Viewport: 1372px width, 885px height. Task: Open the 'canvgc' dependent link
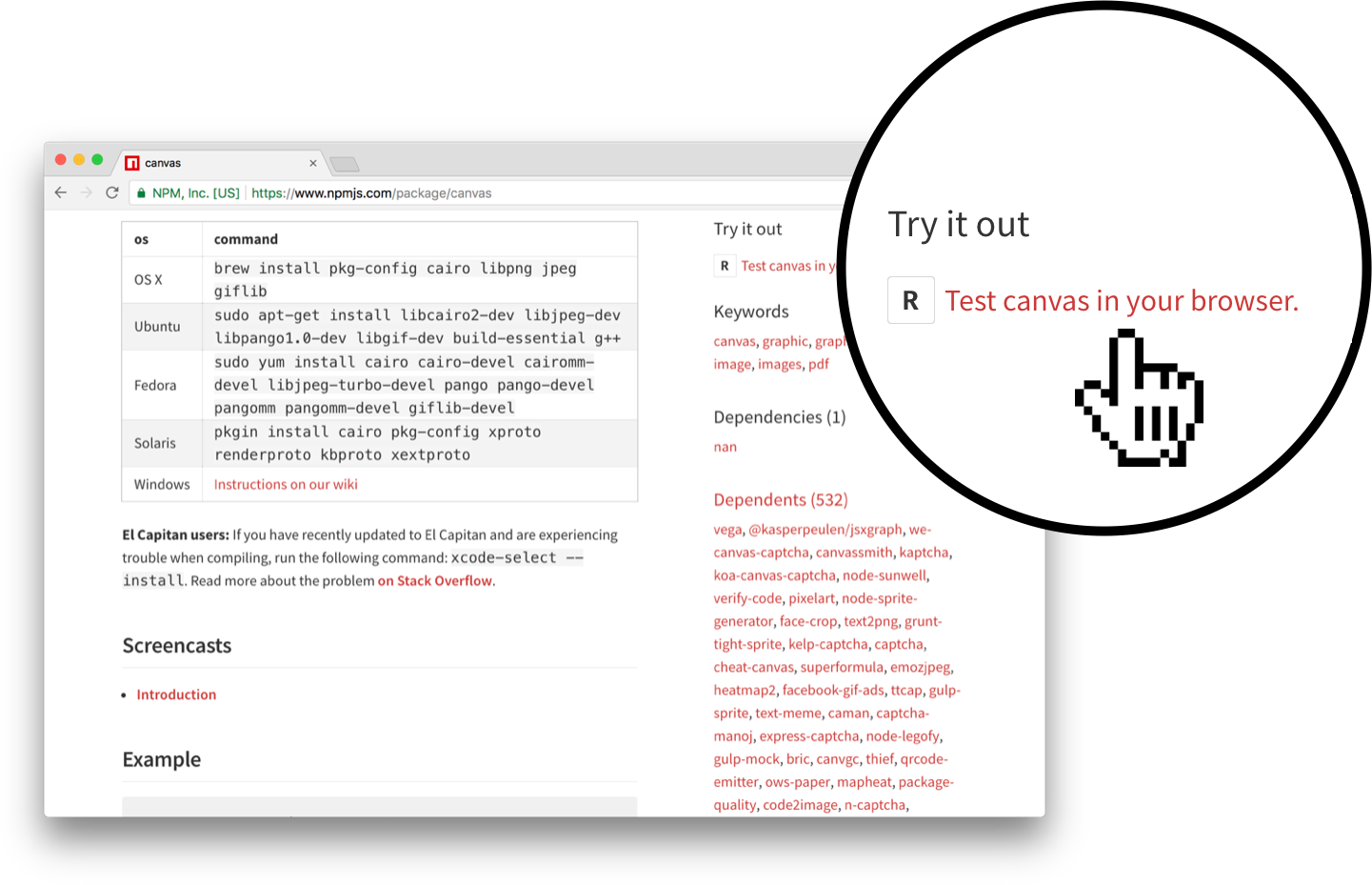pyautogui.click(x=837, y=758)
